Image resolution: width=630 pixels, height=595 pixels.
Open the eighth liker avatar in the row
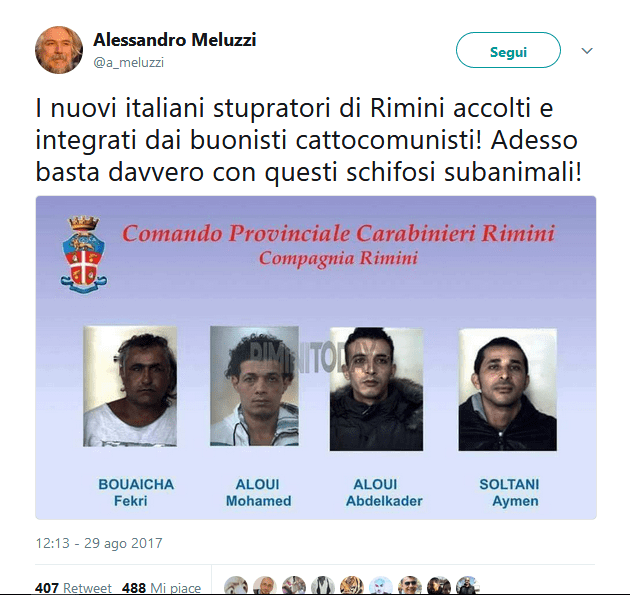pyautogui.click(x=438, y=586)
